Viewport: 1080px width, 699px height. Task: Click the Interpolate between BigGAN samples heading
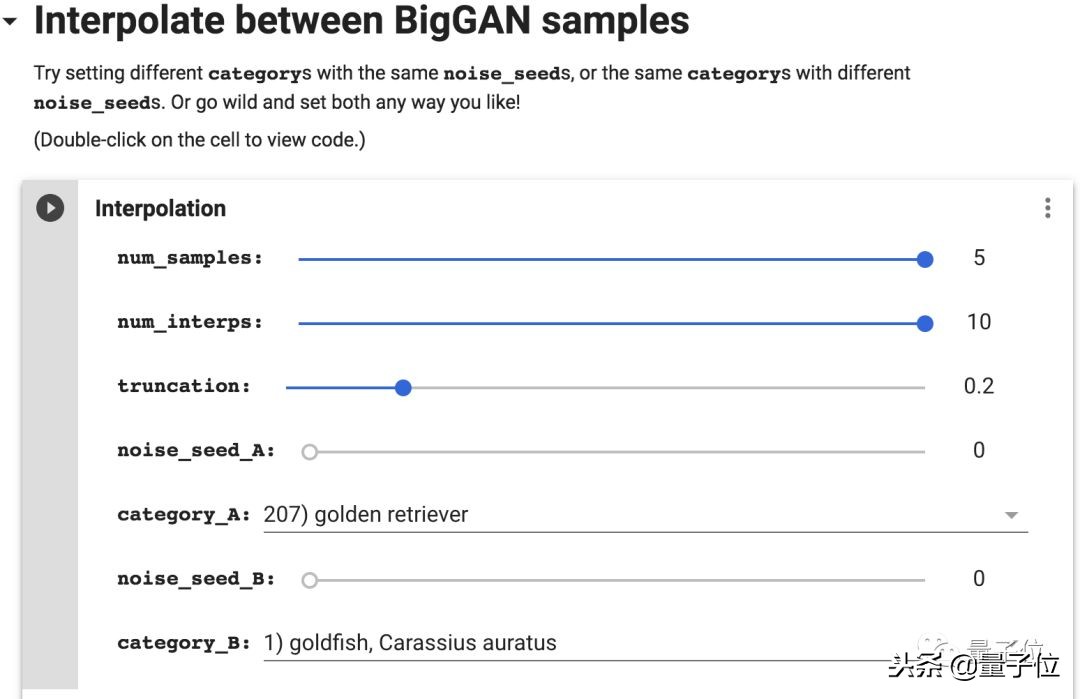pyautogui.click(x=362, y=21)
